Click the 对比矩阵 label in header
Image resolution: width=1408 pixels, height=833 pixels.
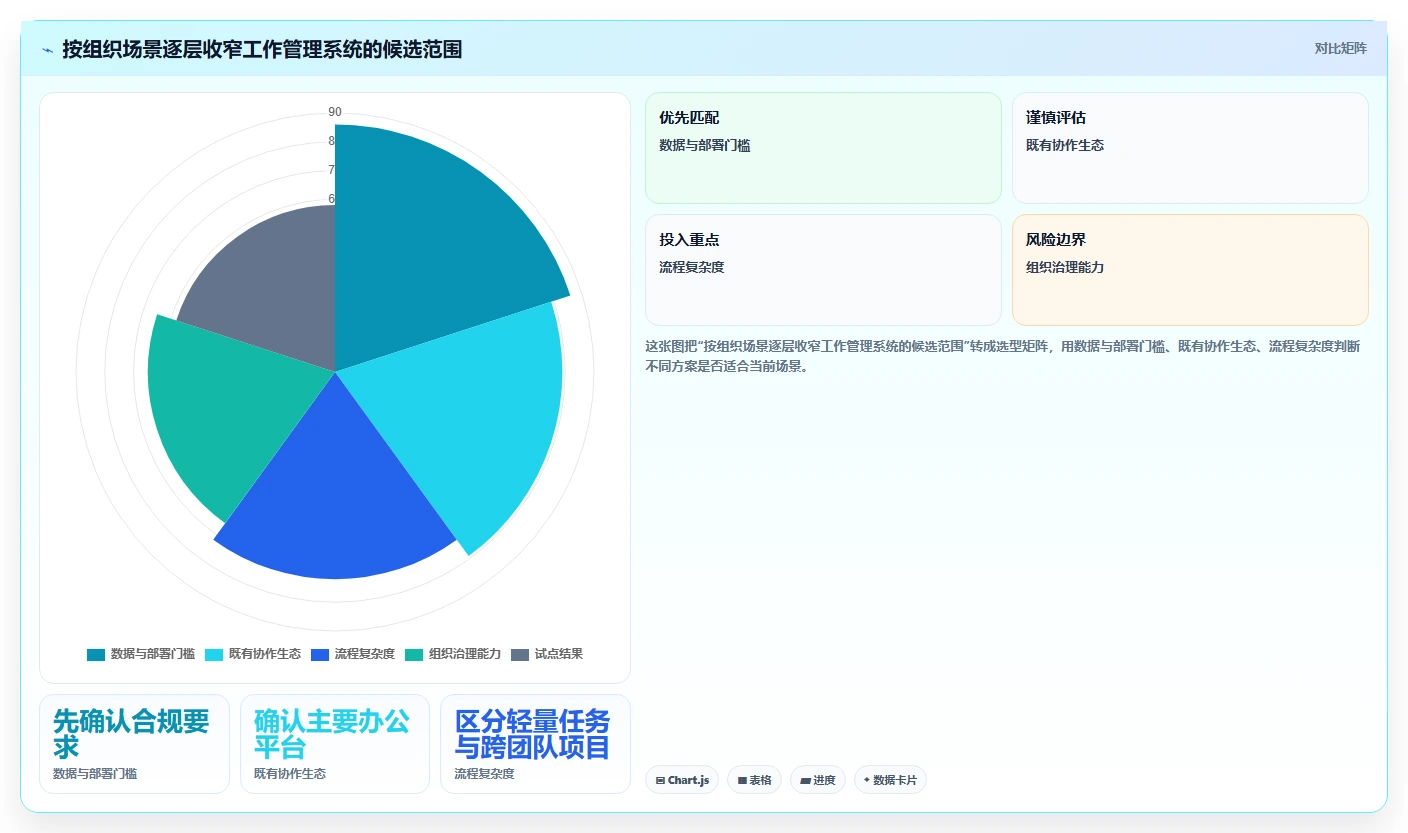pyautogui.click(x=1340, y=48)
